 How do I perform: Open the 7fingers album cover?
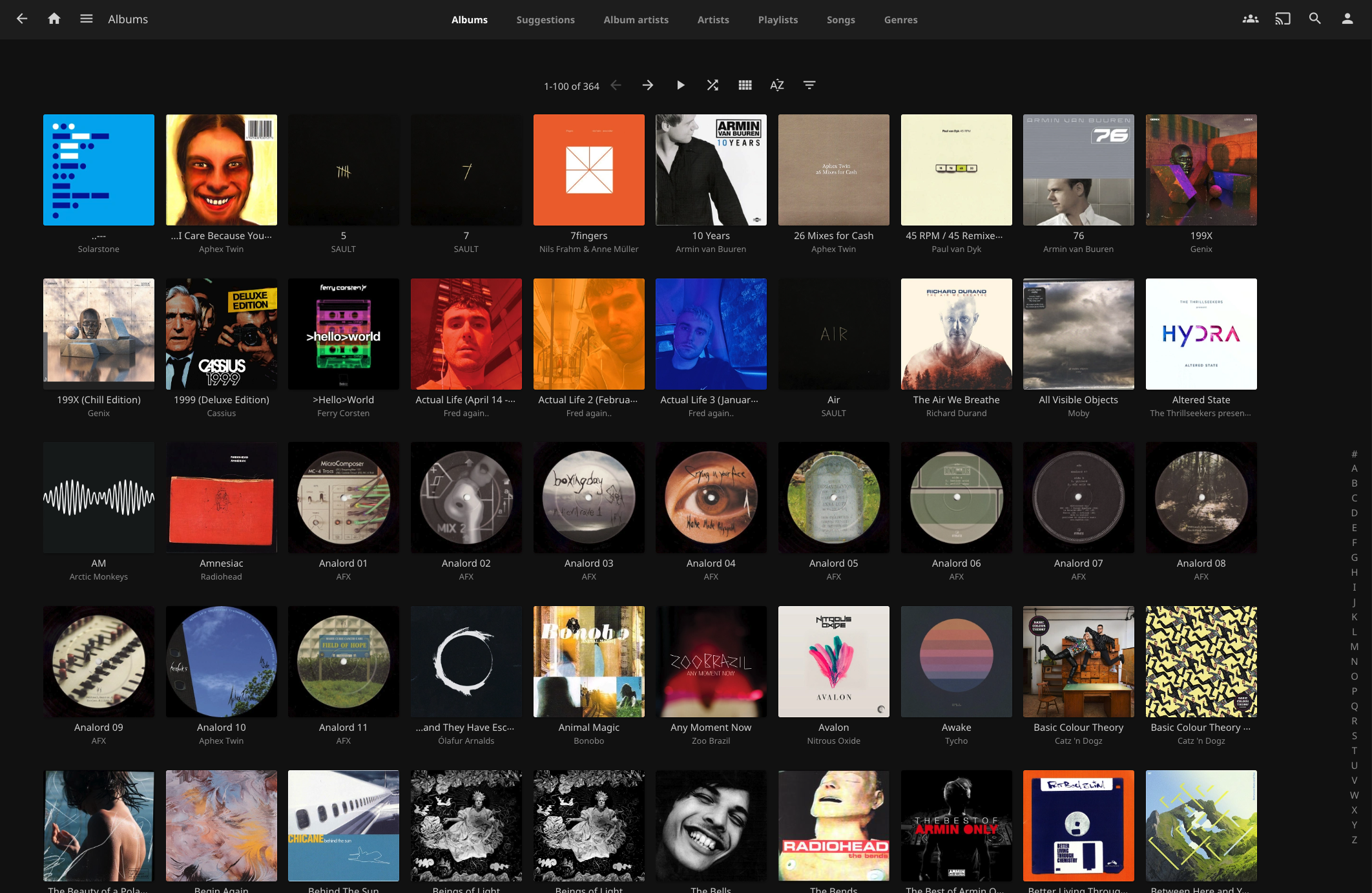click(589, 170)
